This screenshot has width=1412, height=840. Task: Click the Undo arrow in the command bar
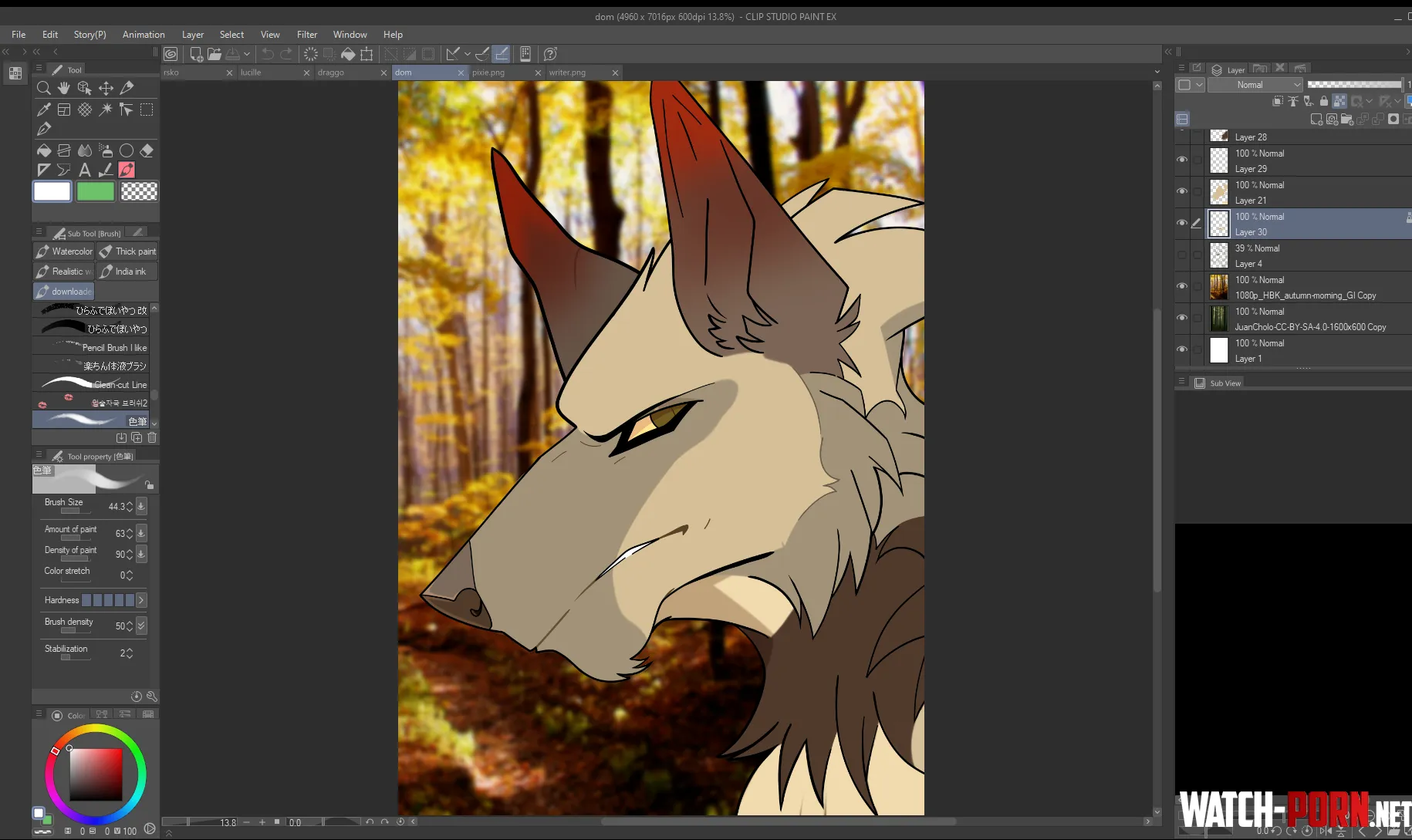[x=267, y=54]
